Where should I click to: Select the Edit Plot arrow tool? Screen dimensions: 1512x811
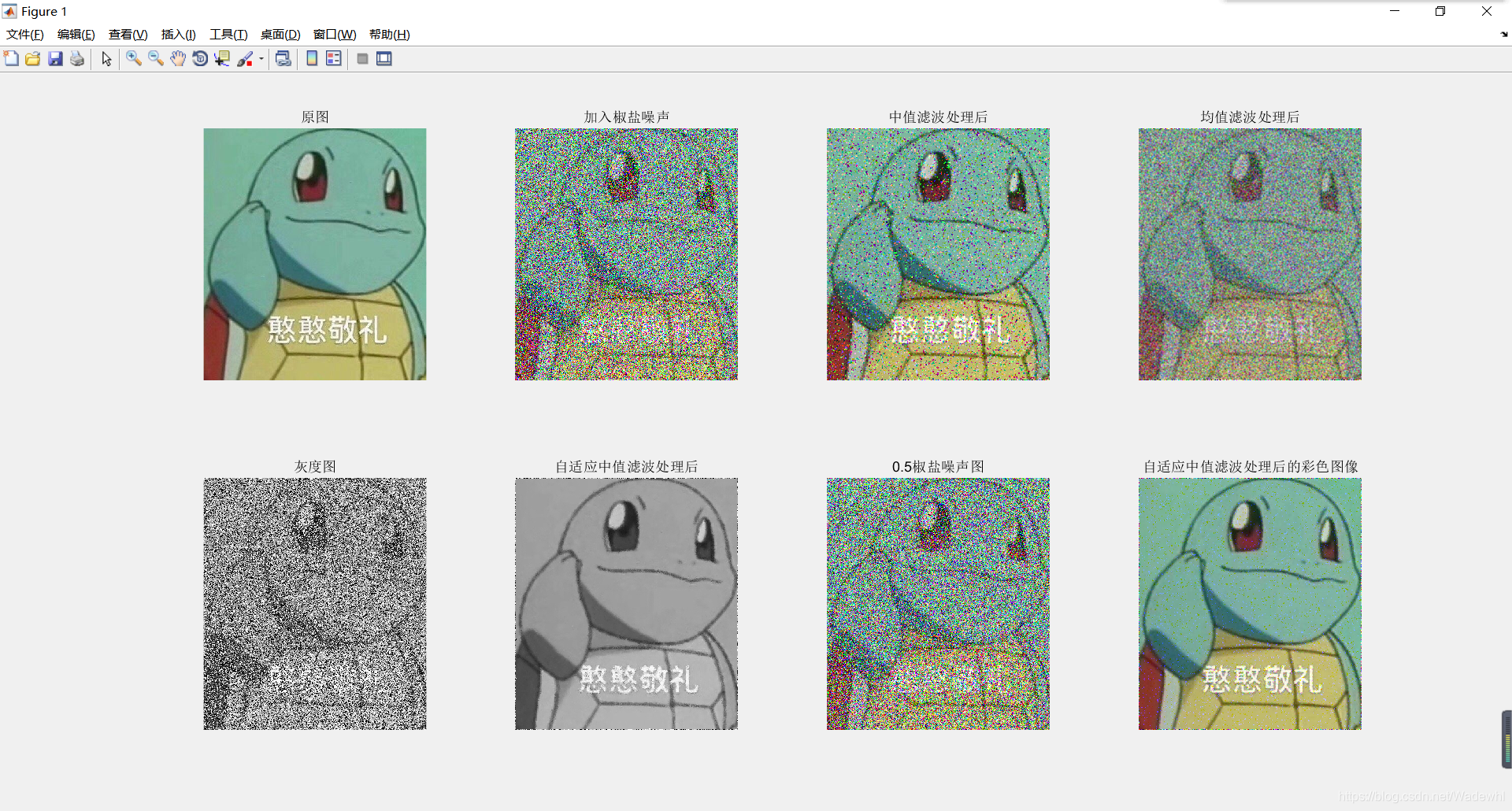[x=106, y=58]
